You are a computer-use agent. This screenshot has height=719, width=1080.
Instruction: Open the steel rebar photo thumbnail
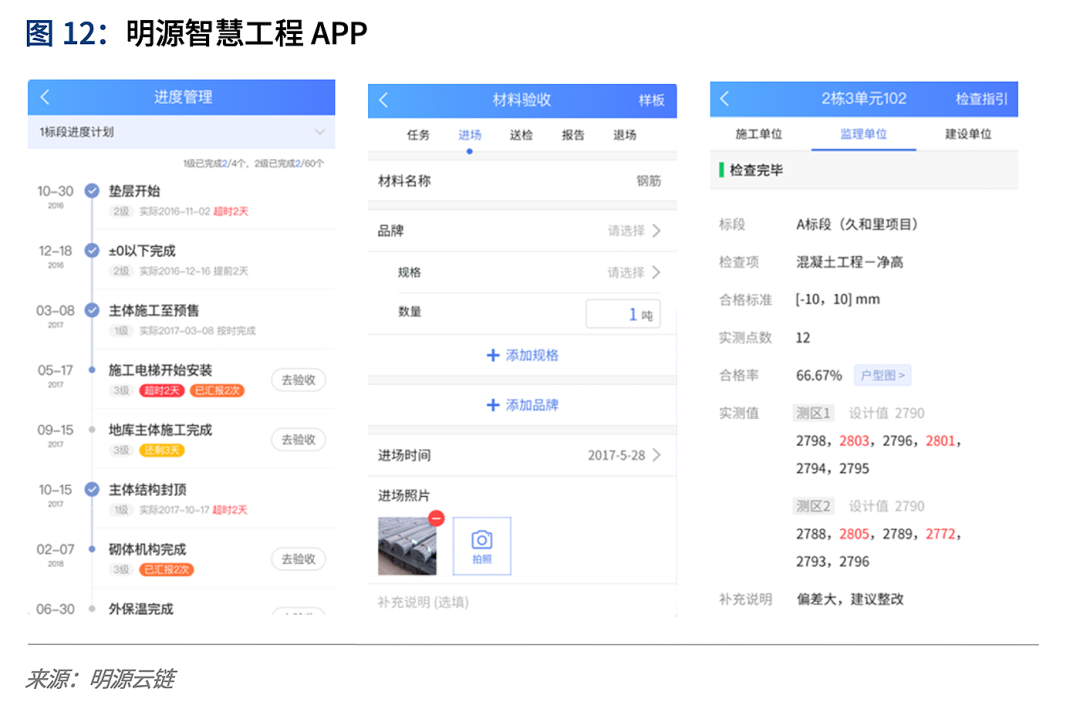point(408,547)
